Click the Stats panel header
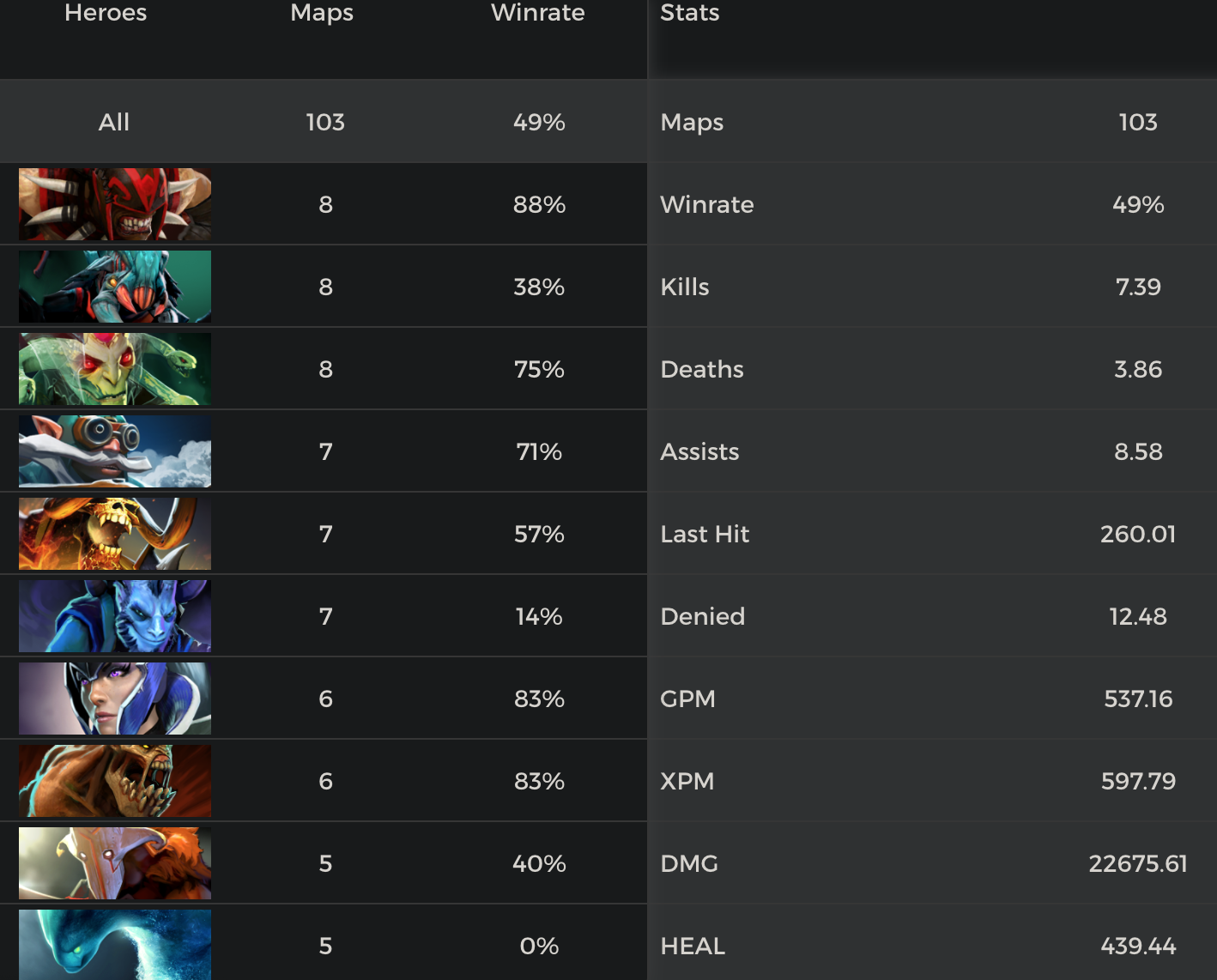This screenshot has height=980, width=1217. [690, 13]
